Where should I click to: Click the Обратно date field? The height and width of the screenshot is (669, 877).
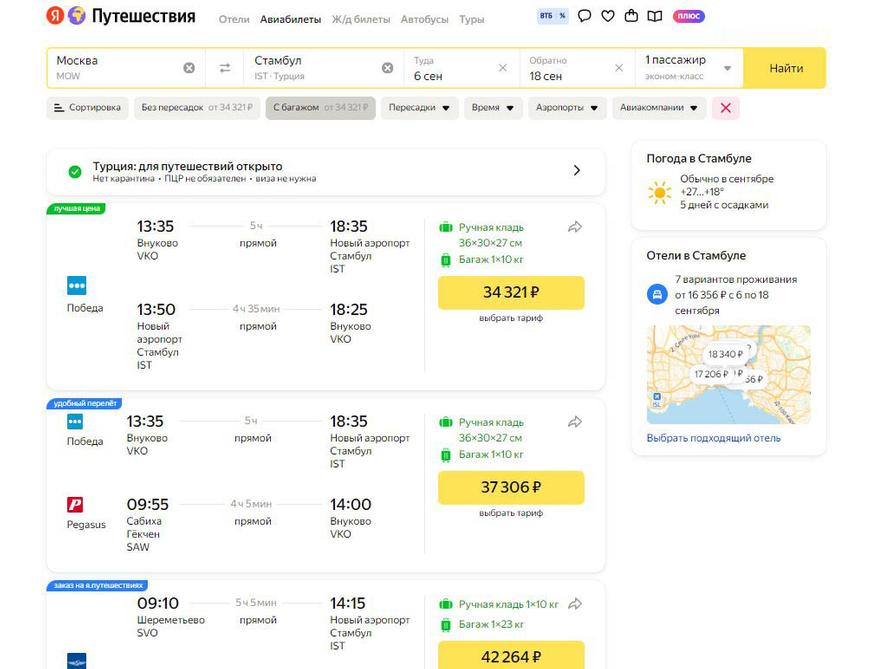click(x=578, y=68)
